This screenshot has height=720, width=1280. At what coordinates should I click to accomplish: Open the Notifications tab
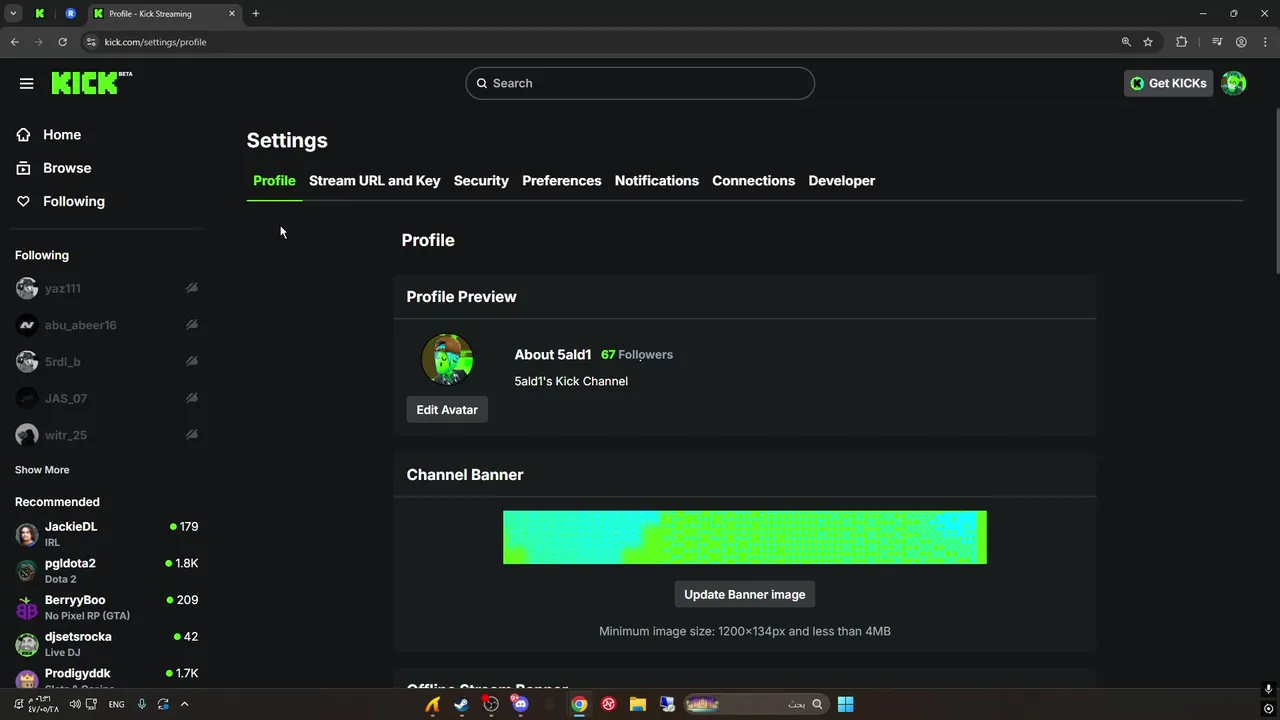coord(656,181)
